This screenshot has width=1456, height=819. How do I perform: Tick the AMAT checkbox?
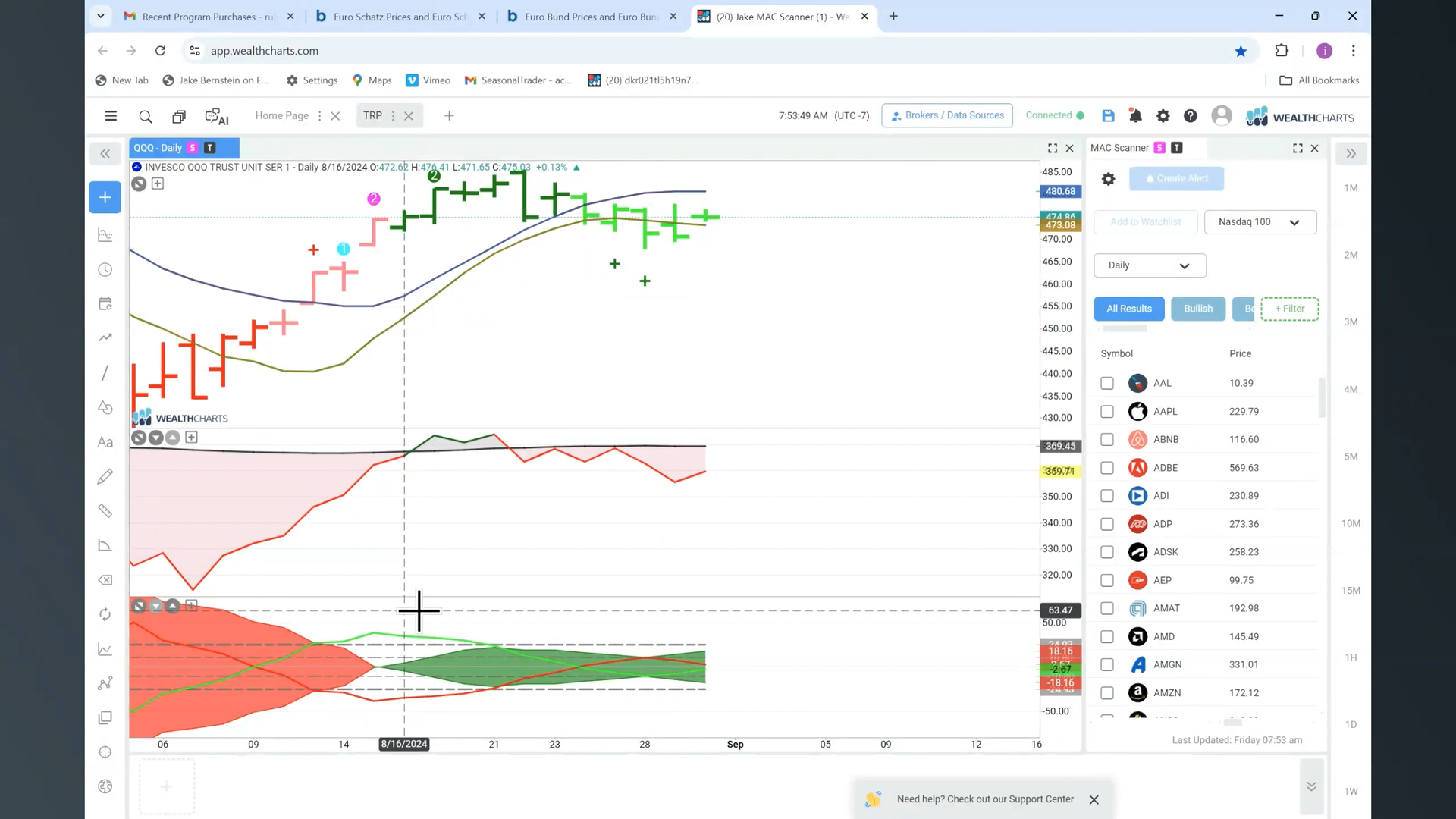[1107, 608]
